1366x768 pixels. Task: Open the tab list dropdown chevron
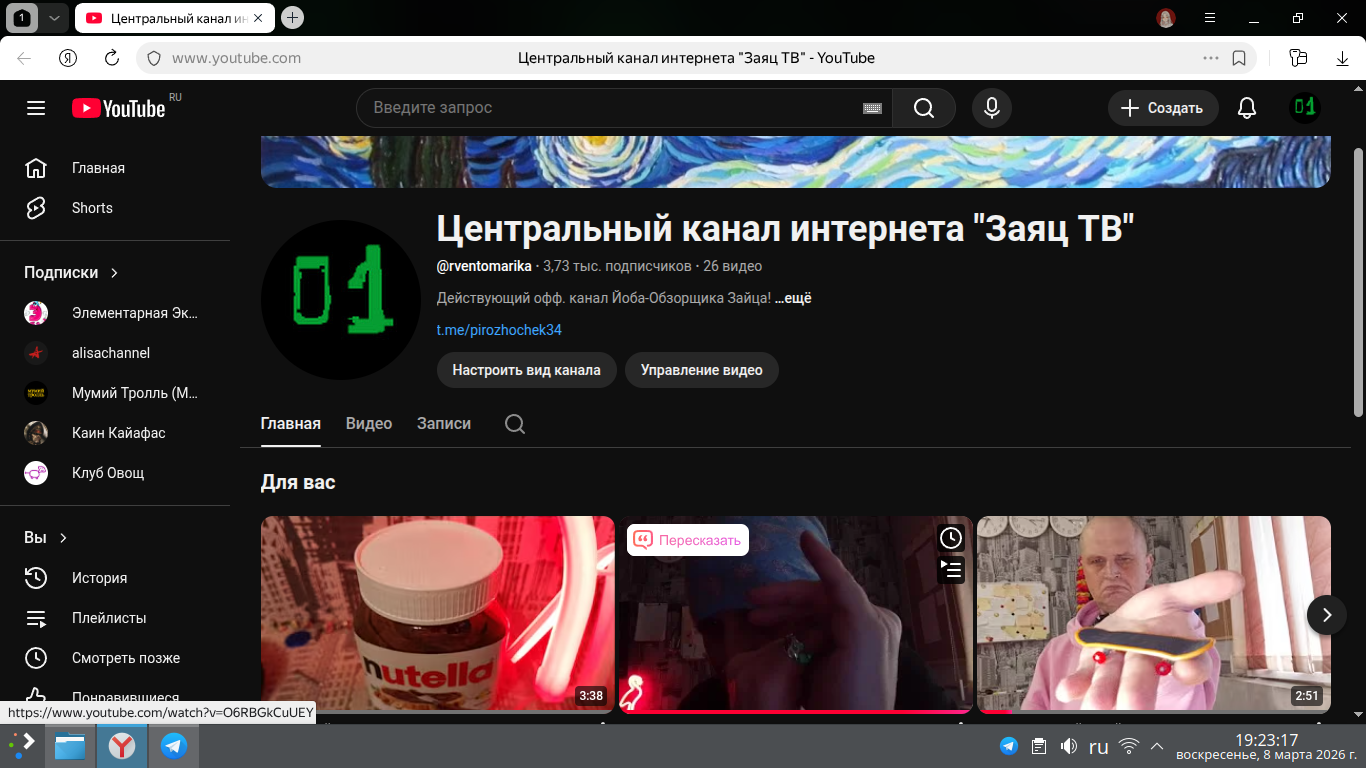tap(54, 17)
